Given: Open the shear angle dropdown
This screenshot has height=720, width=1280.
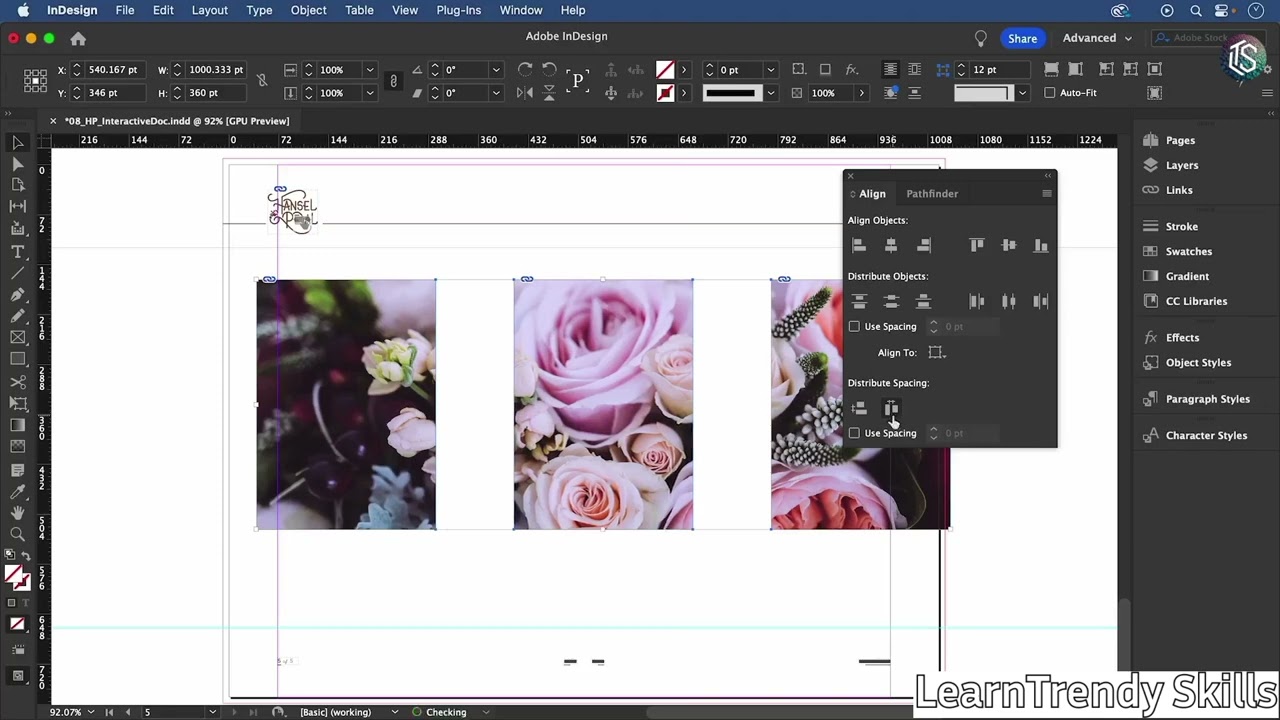Looking at the screenshot, I should coord(495,93).
